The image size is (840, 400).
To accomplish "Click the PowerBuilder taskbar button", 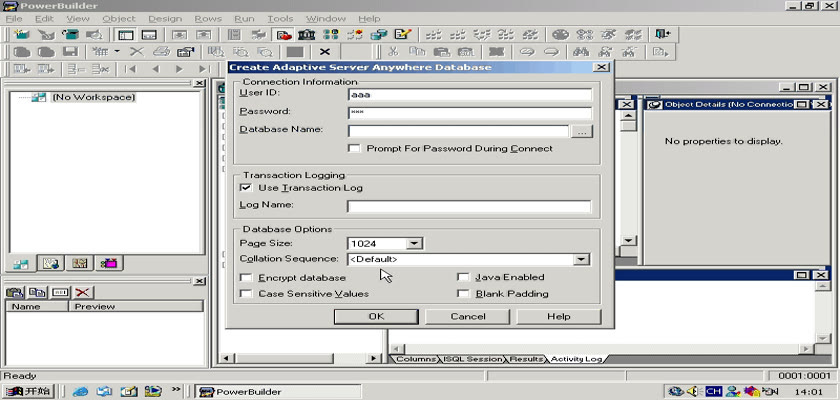I will click(x=278, y=392).
